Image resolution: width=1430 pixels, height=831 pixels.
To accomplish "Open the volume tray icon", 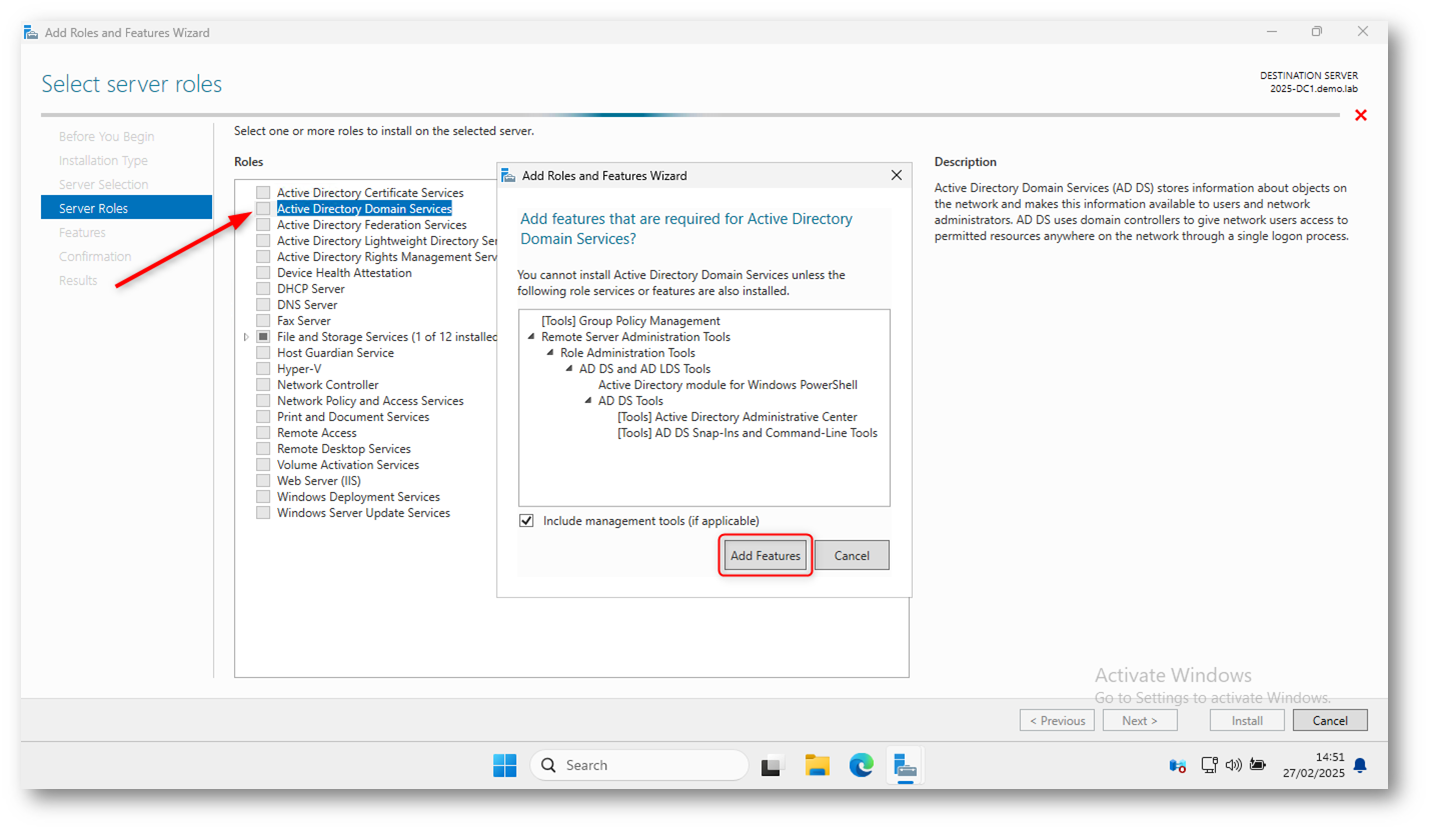I will pyautogui.click(x=1232, y=765).
